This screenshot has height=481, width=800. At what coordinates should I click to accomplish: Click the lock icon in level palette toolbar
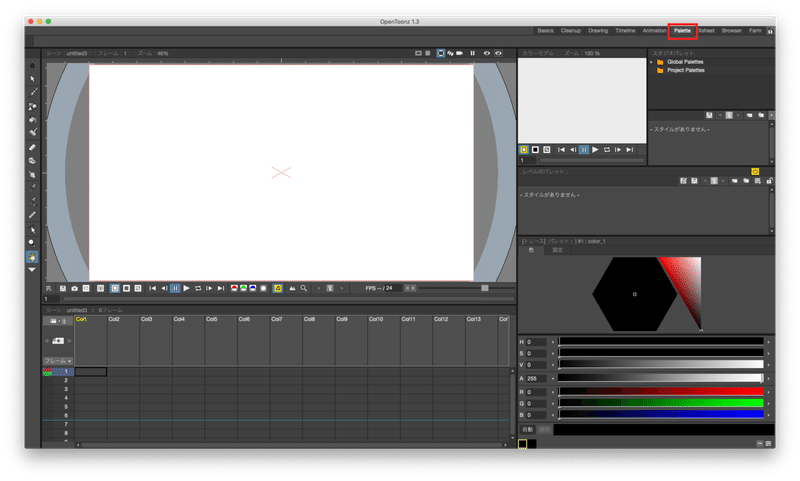(769, 181)
